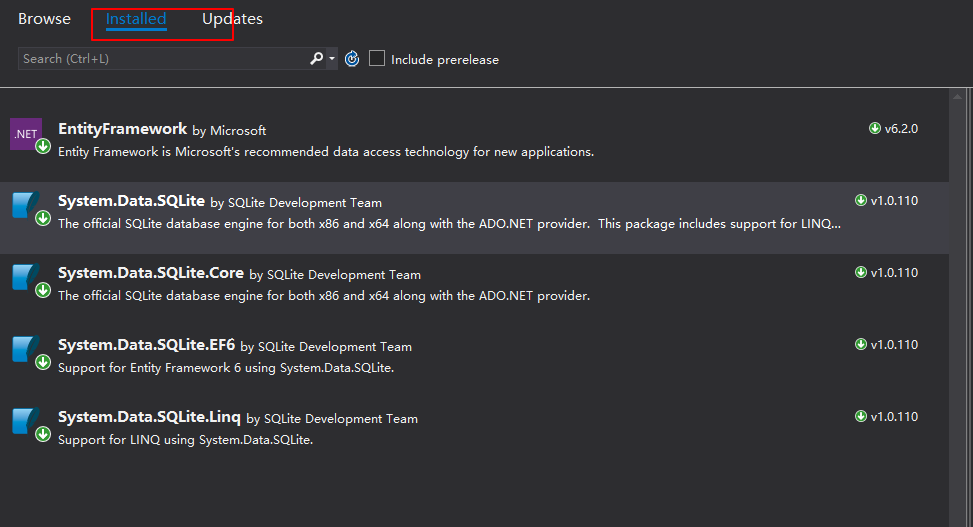Enable Include prerelease checkbox
The image size is (973, 527).
click(377, 58)
